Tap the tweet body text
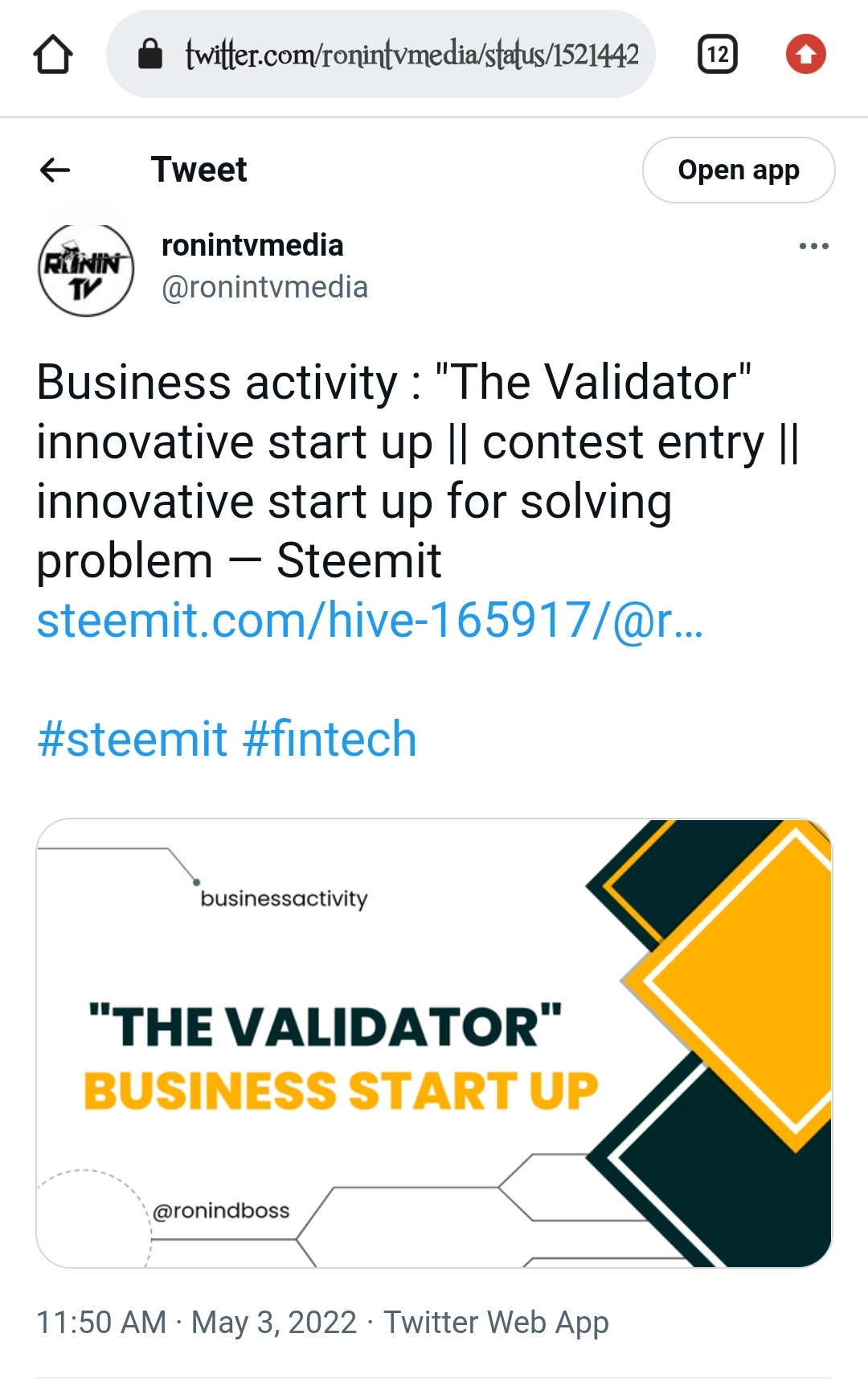The image size is (868, 1399). click(418, 471)
